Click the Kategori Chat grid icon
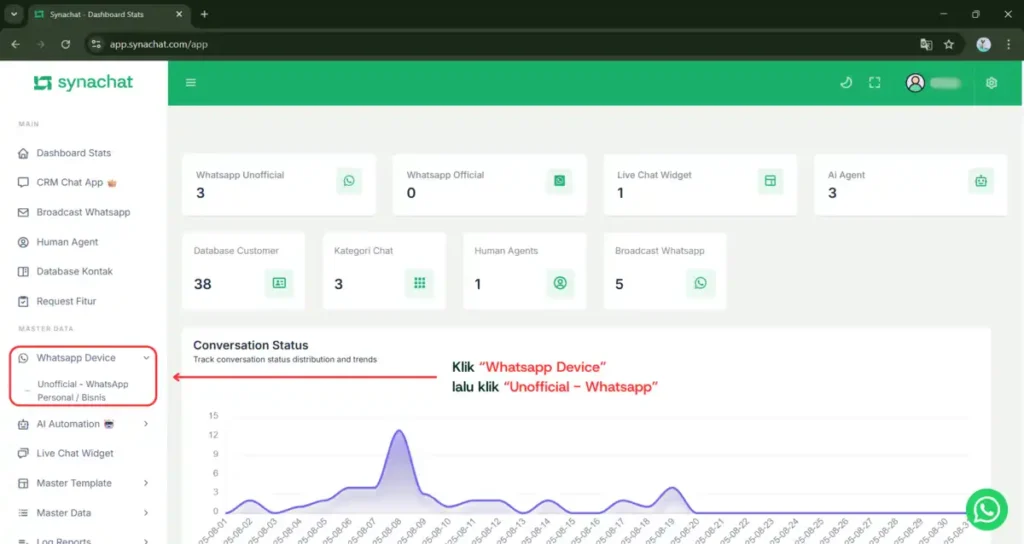Screen dimensions: 1024x544 (x=419, y=283)
